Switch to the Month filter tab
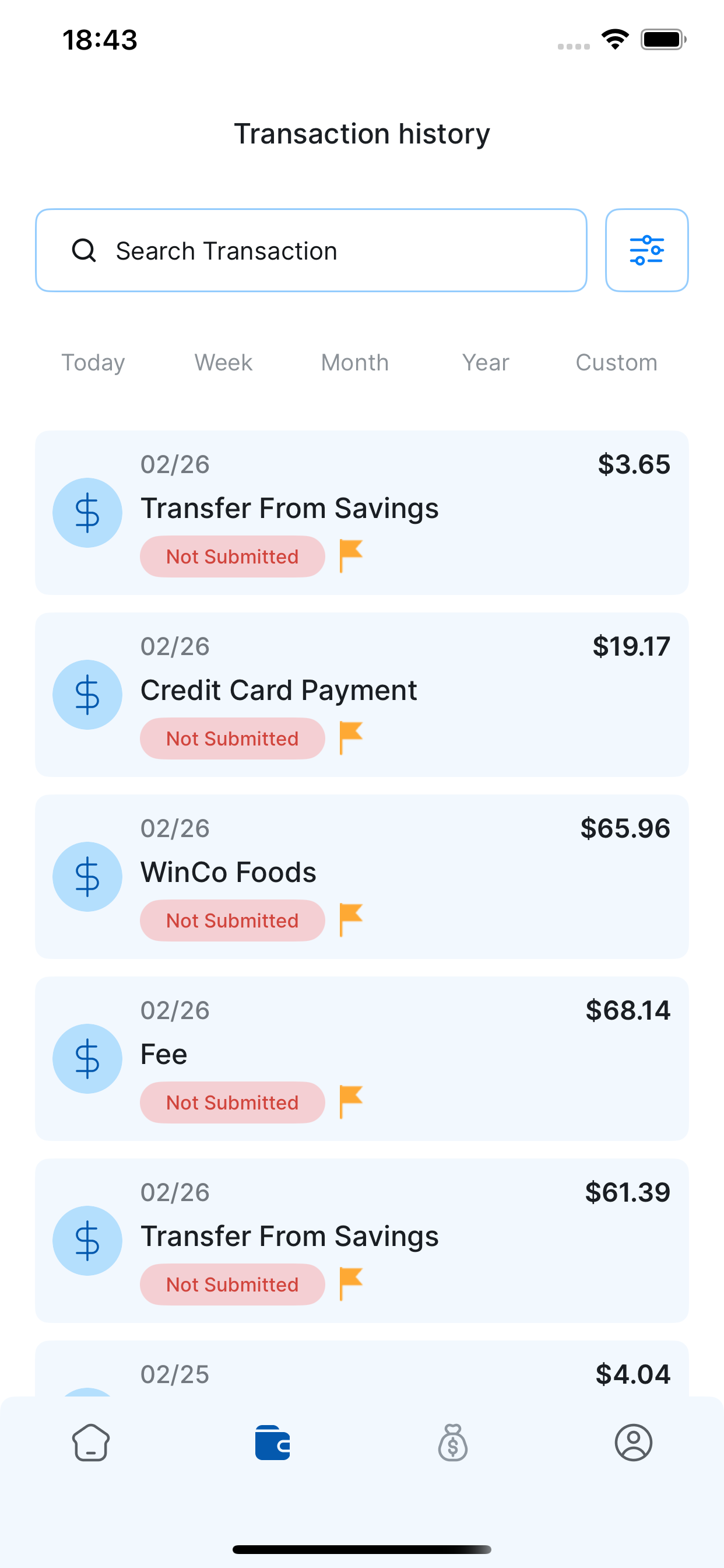The height and width of the screenshot is (1568, 724). (x=354, y=363)
